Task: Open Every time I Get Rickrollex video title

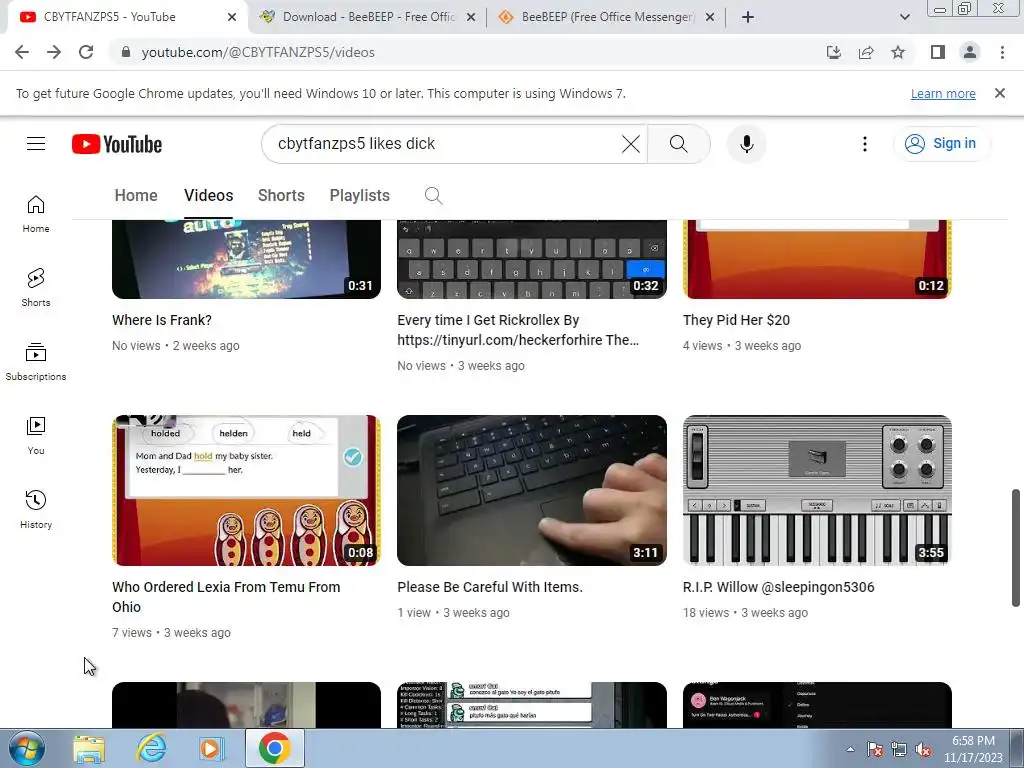Action: pyautogui.click(x=518, y=330)
